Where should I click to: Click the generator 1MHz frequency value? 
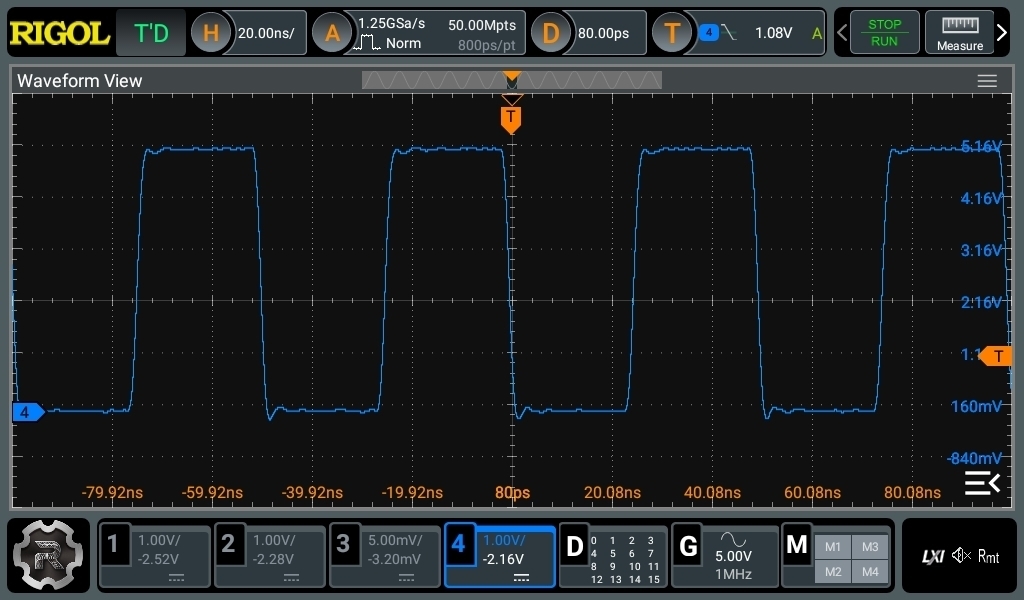[x=733, y=575]
